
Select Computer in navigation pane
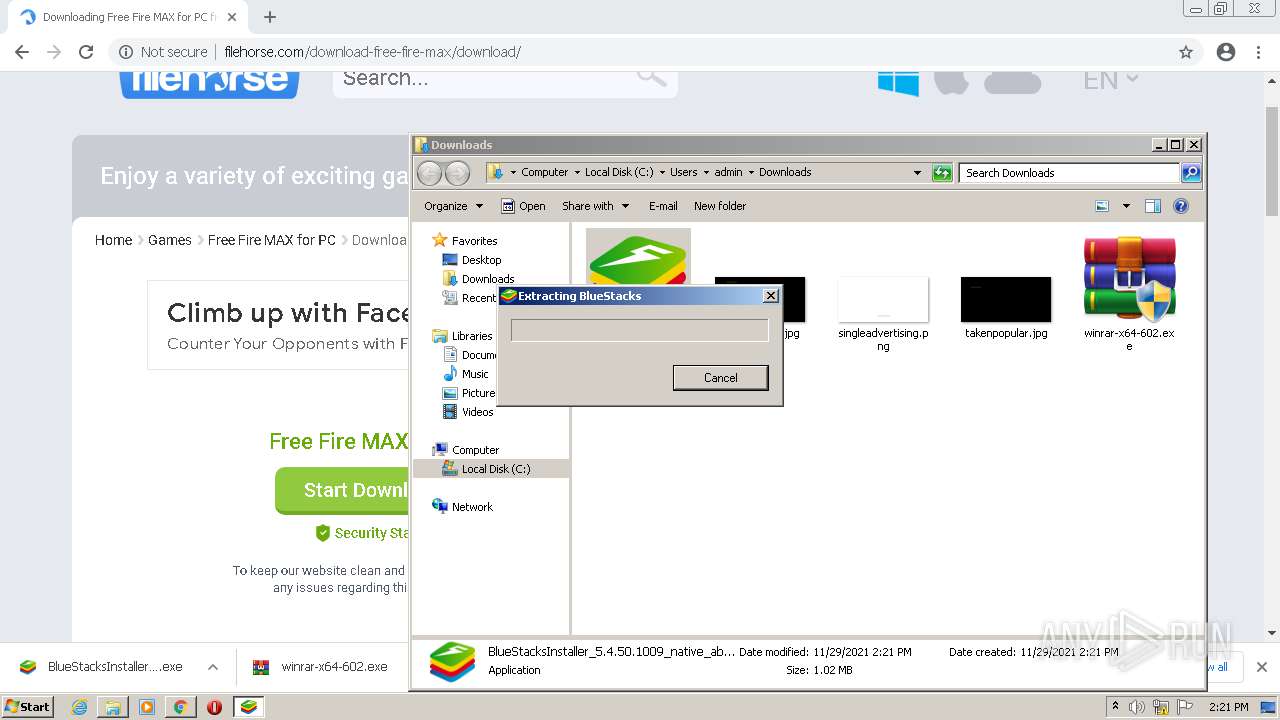475,450
